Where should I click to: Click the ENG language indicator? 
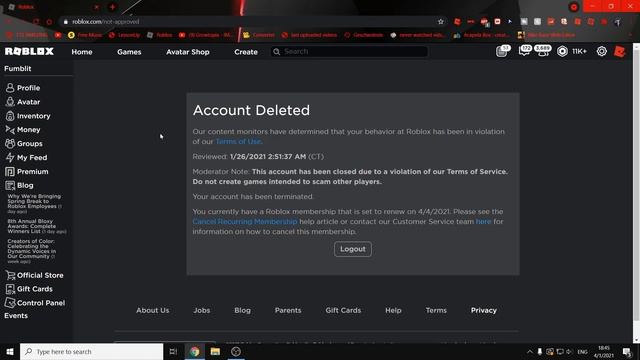pyautogui.click(x=582, y=352)
